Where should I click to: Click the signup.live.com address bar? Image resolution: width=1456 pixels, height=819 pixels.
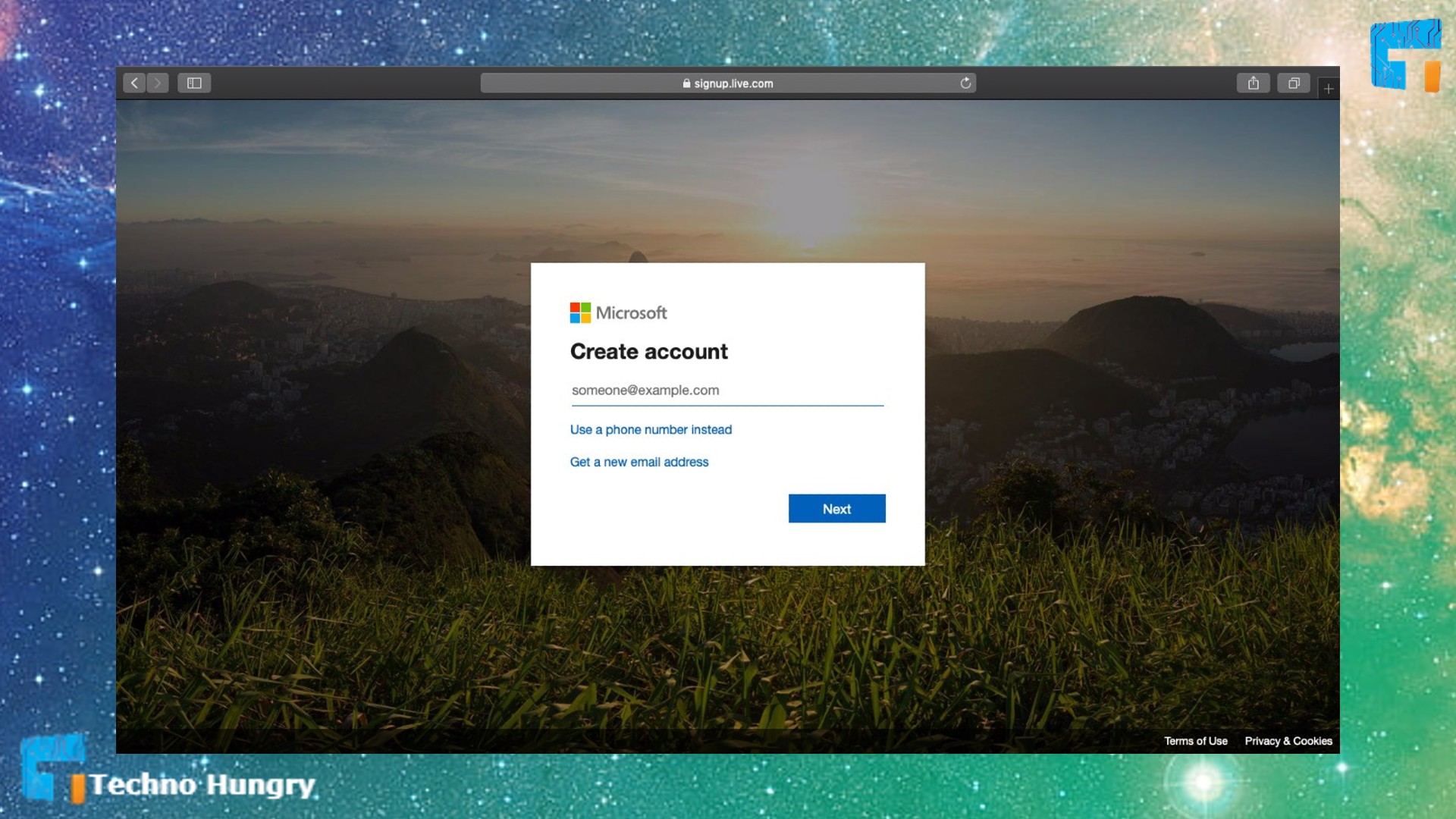pyautogui.click(x=727, y=83)
